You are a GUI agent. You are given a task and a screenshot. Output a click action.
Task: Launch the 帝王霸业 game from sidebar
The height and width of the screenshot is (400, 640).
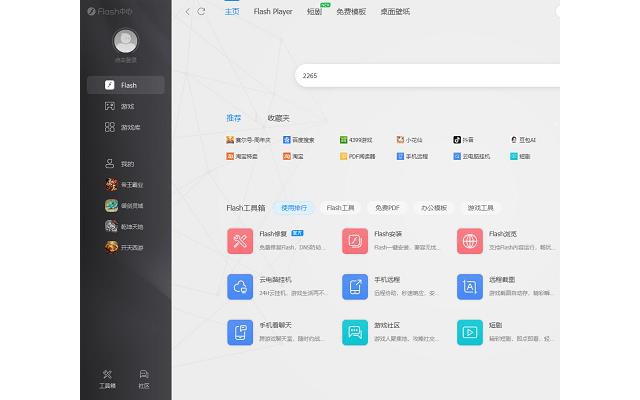point(126,184)
